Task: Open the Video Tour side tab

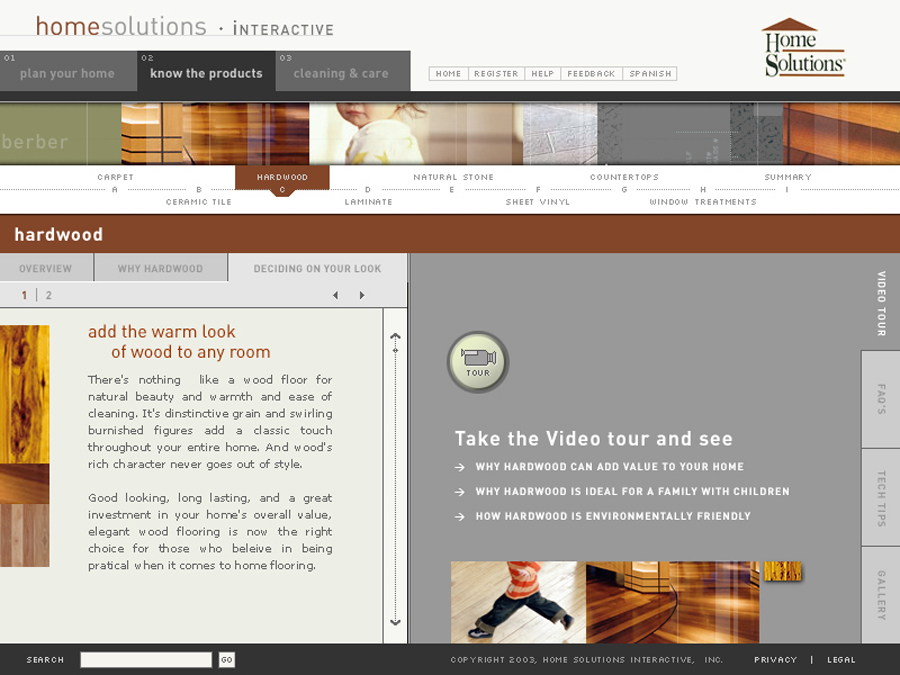Action: [x=881, y=303]
